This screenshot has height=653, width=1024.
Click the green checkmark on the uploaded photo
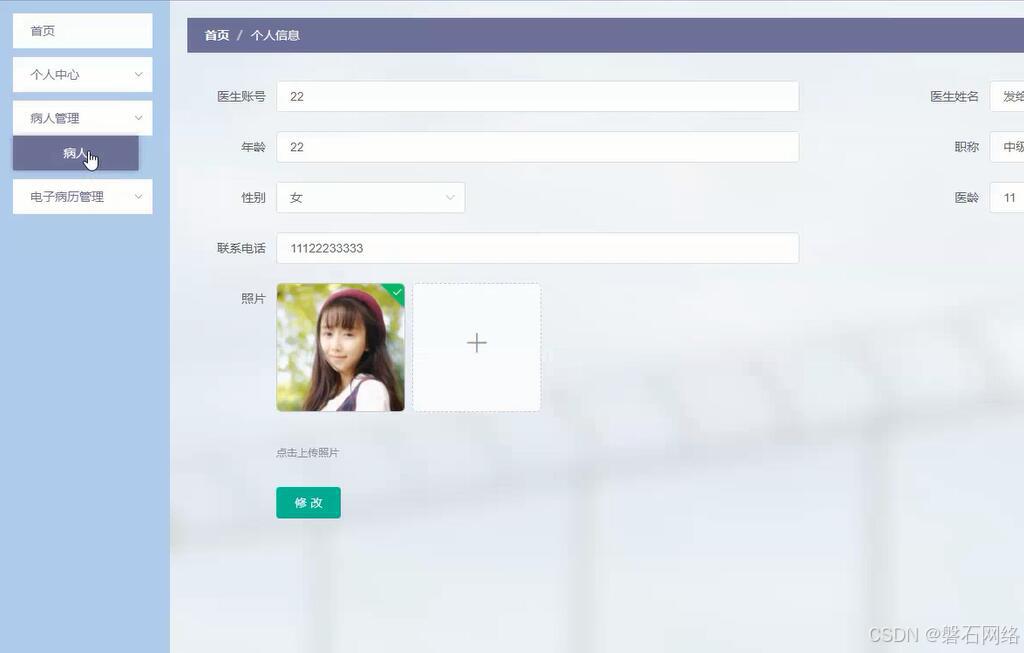pos(396,293)
